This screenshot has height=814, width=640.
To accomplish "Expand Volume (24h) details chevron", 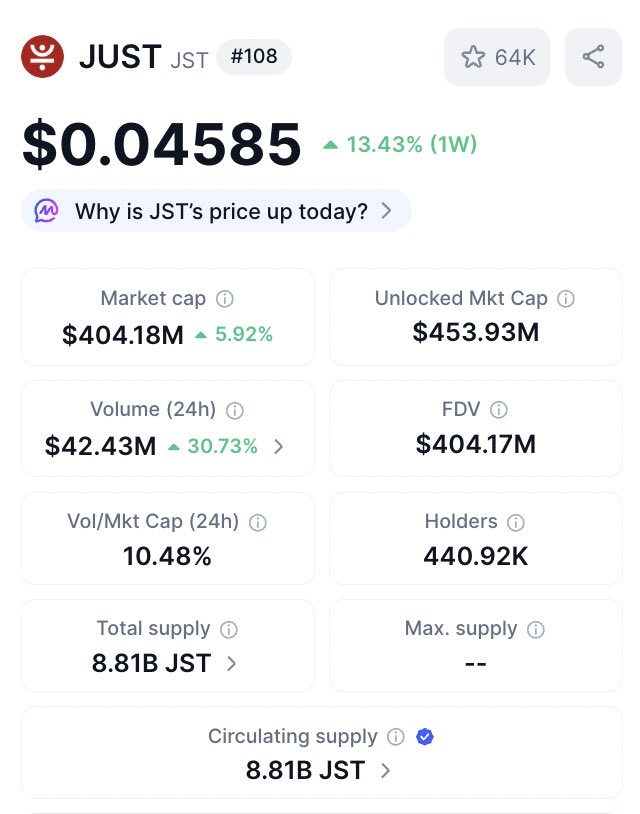I will point(279,446).
